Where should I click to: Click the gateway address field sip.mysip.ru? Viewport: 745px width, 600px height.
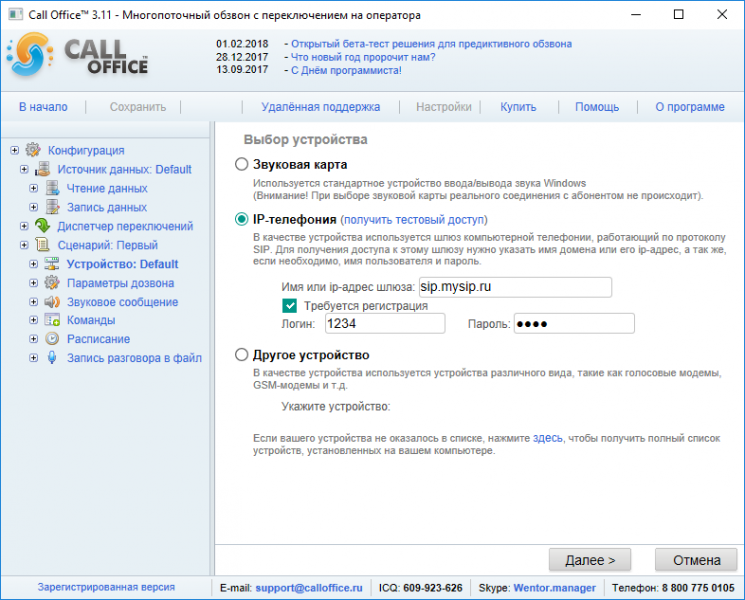click(x=515, y=287)
